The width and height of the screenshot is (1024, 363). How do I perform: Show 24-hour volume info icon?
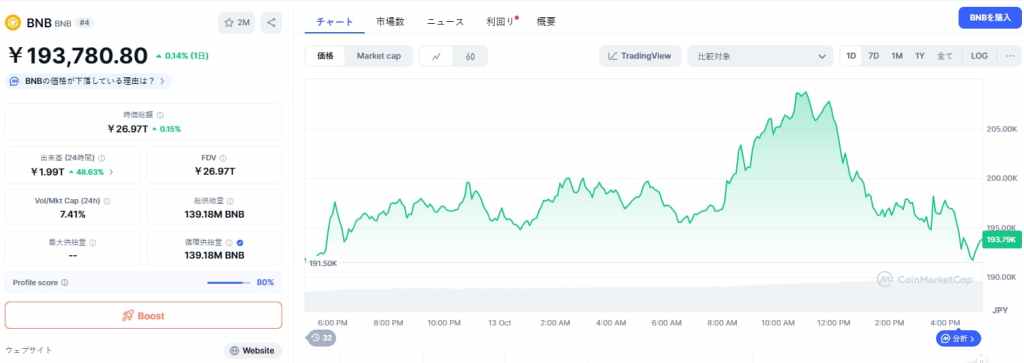click(x=102, y=158)
